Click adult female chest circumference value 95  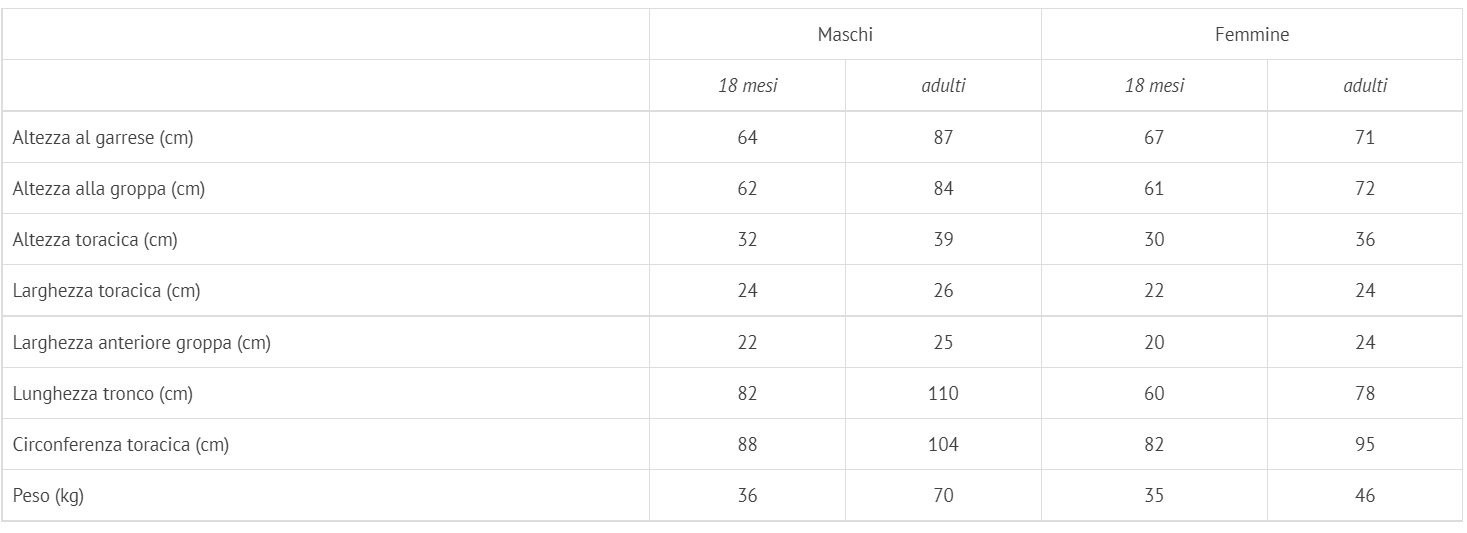pyautogui.click(x=1365, y=445)
